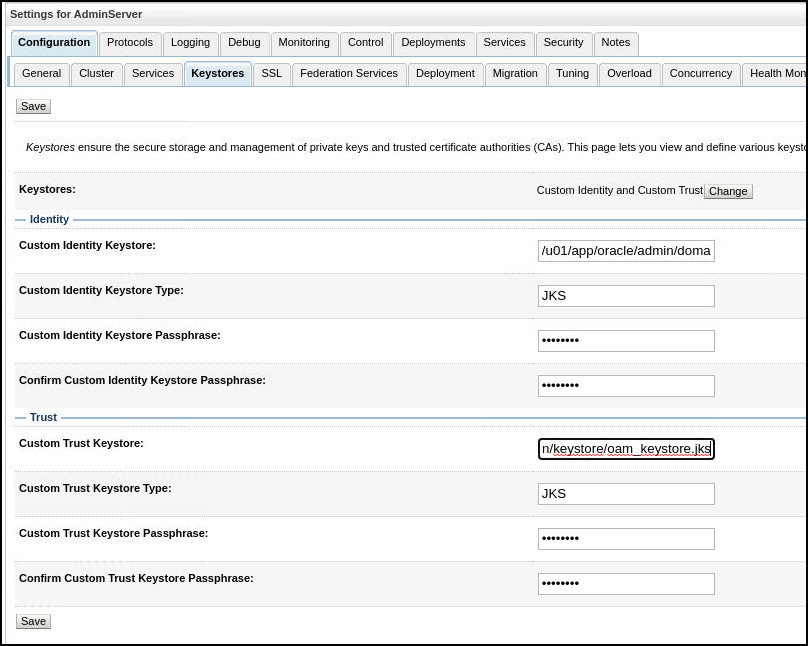Switch to the Control tab
The image size is (808, 646).
365,43
